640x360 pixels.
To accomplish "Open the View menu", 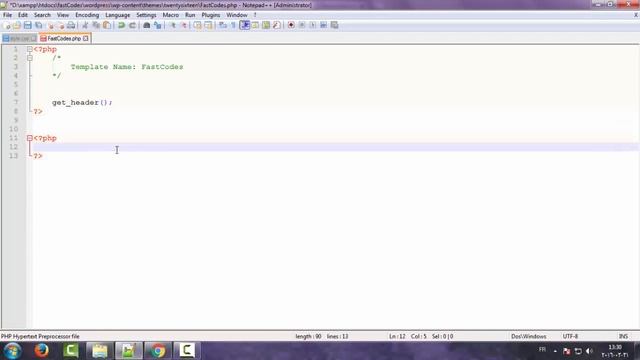I will 62,15.
